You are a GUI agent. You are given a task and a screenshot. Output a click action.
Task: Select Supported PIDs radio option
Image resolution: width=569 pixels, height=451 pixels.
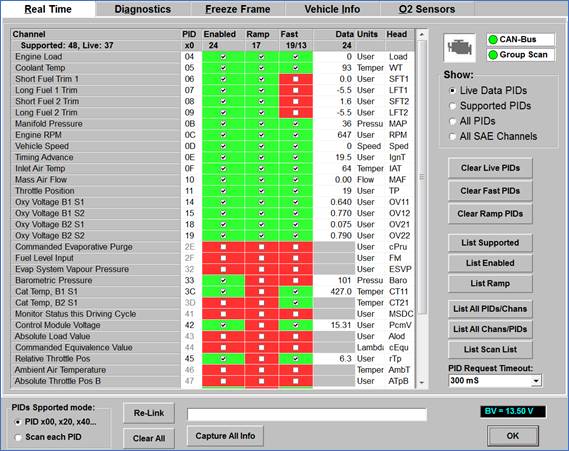(453, 106)
